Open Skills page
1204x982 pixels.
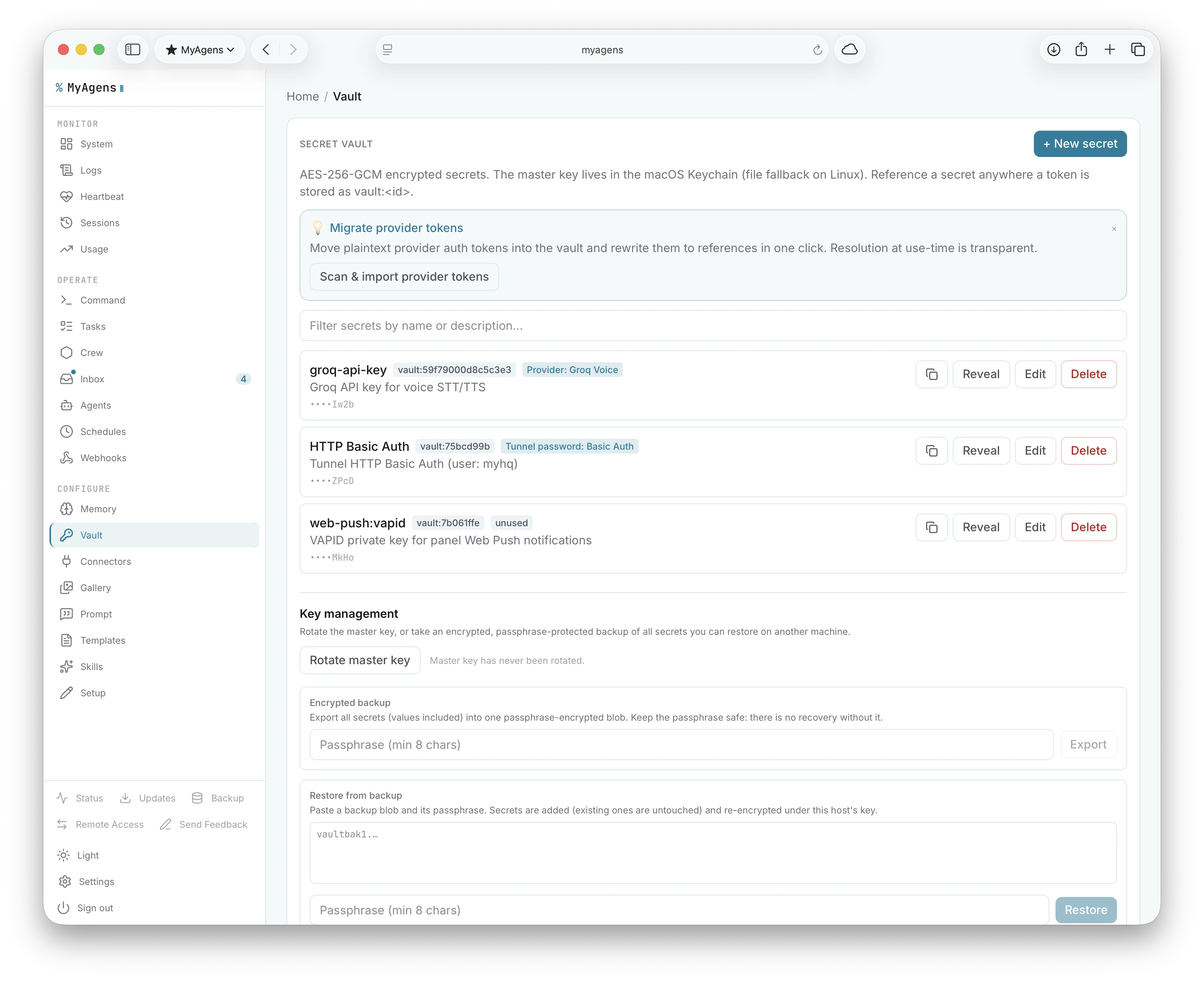click(154, 667)
